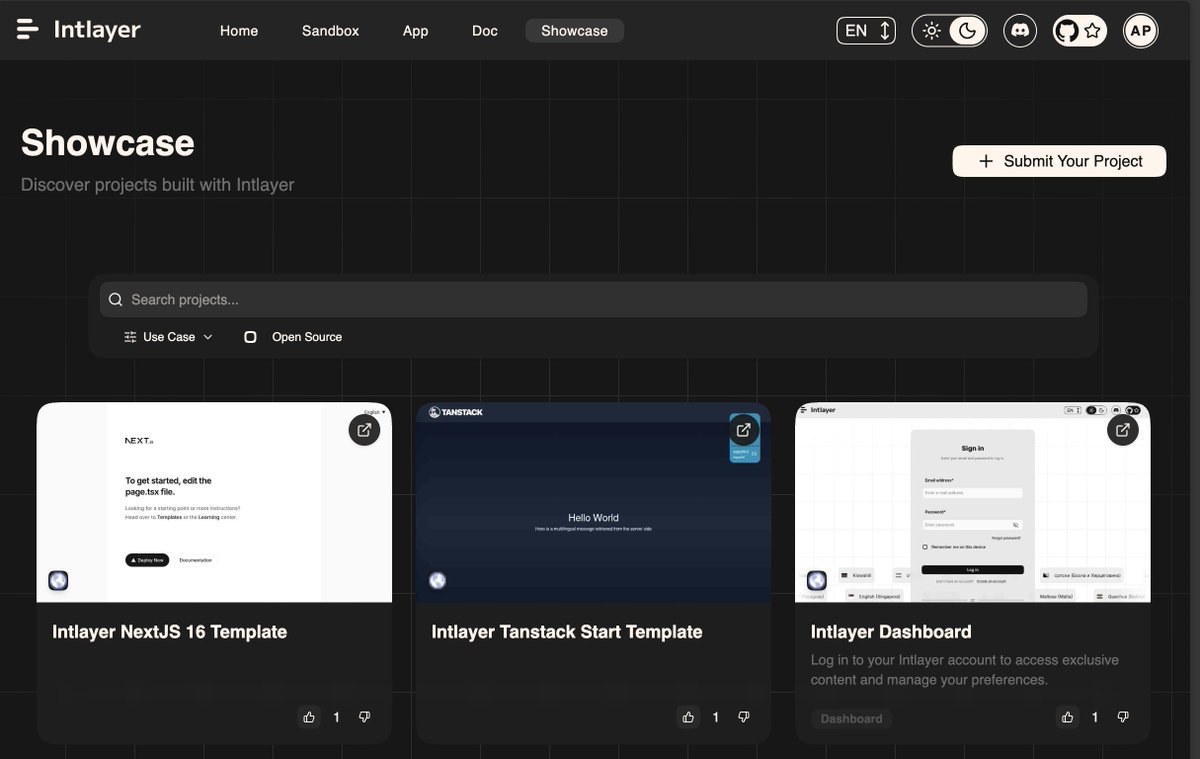
Task: Switch to dark mode moon icon
Action: point(967,31)
